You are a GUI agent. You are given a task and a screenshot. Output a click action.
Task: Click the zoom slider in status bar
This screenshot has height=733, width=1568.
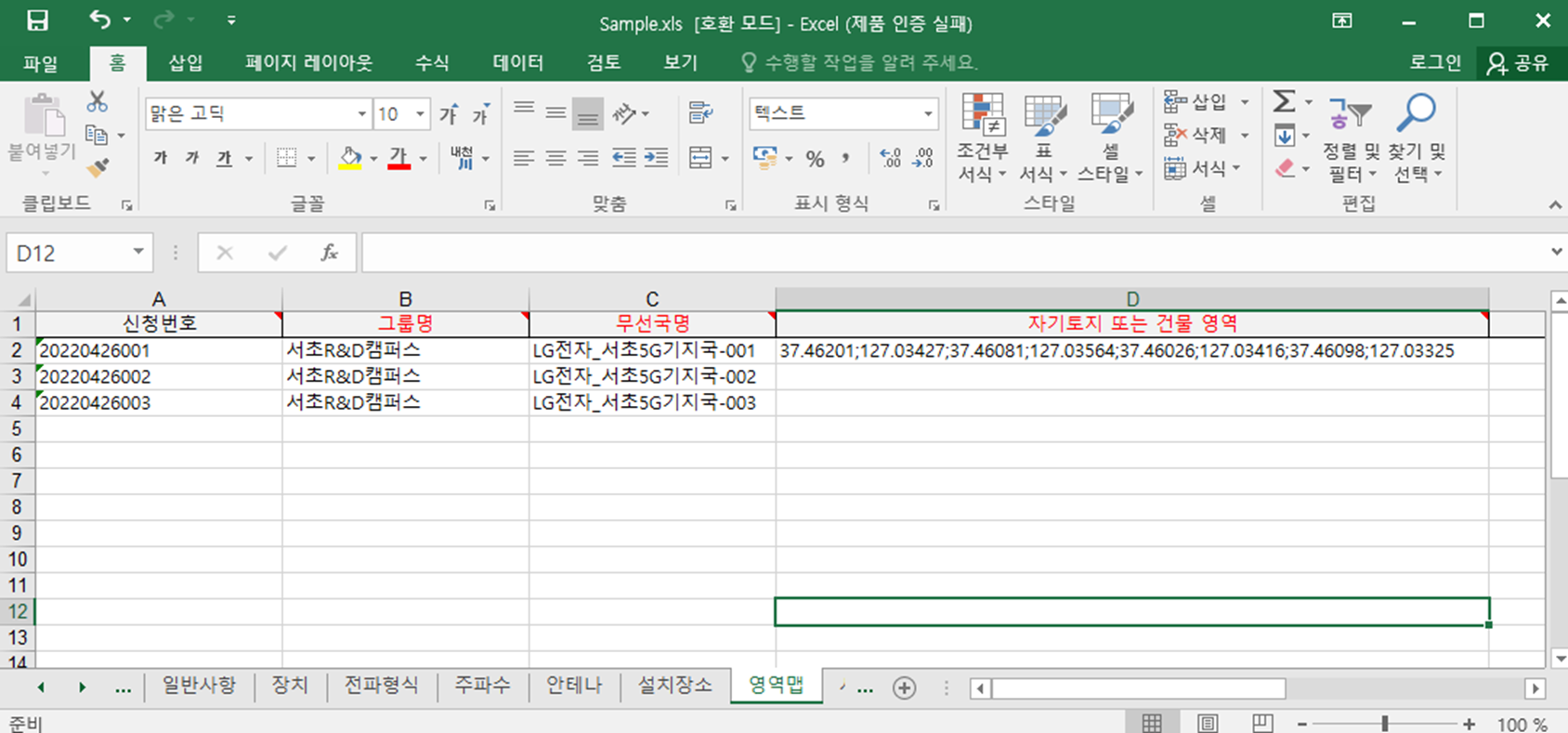1384,724
